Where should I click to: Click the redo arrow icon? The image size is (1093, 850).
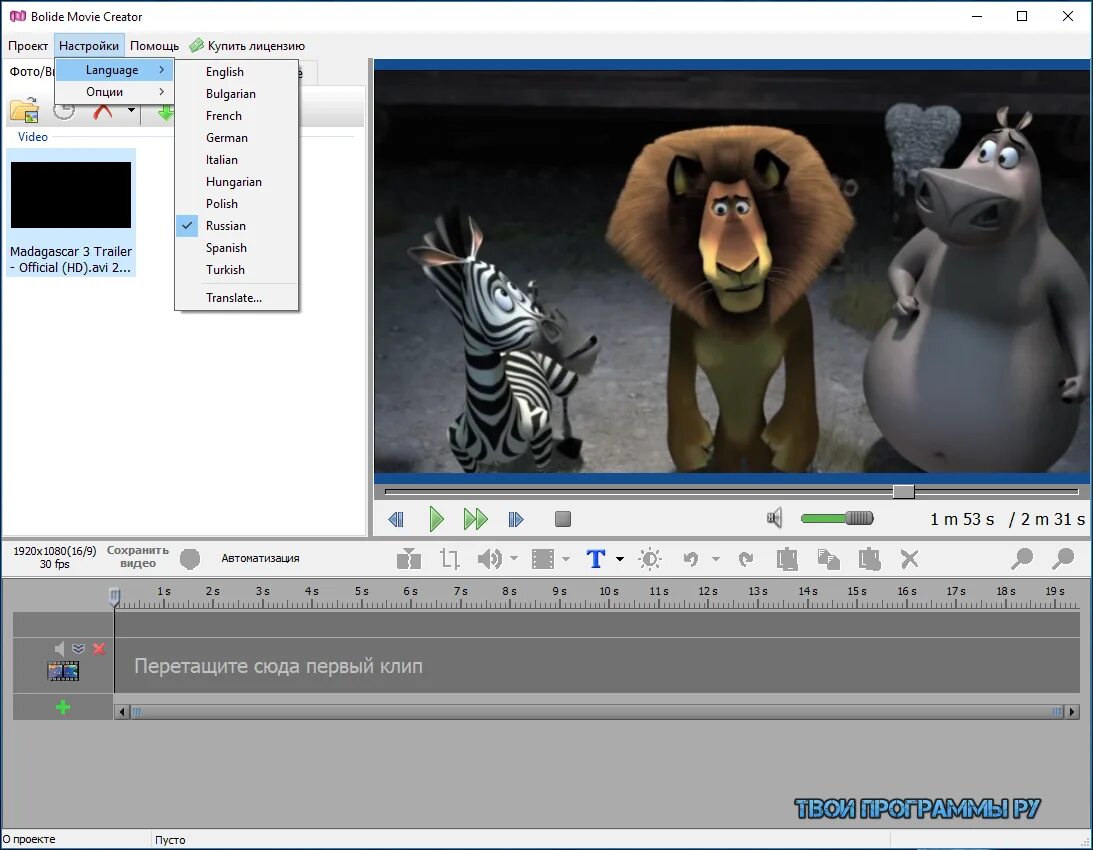point(746,559)
